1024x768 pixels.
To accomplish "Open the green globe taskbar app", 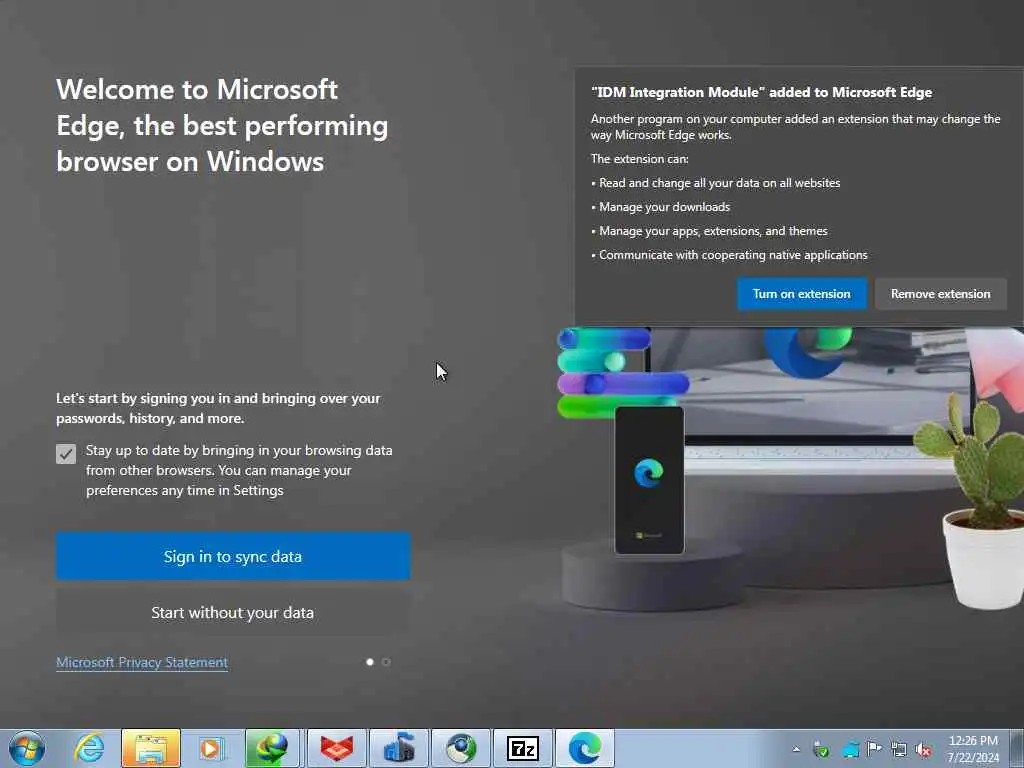I will (461, 748).
